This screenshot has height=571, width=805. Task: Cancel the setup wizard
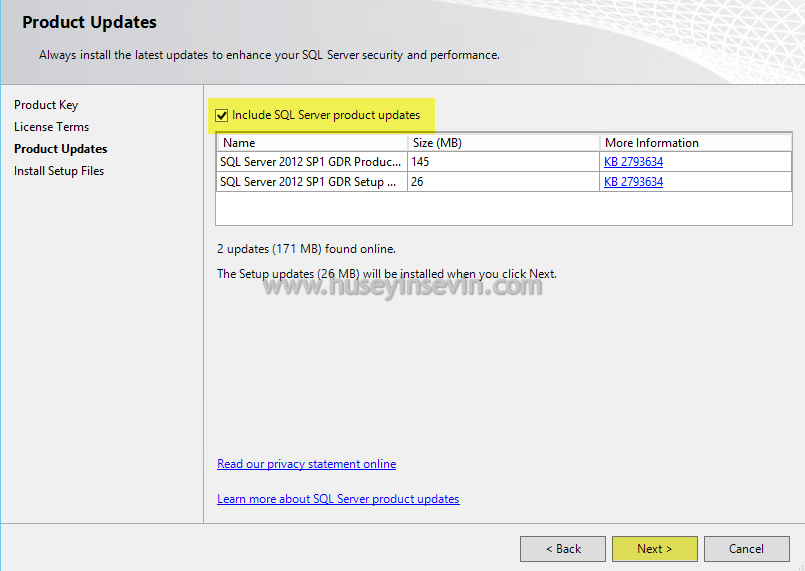pyautogui.click(x=746, y=549)
